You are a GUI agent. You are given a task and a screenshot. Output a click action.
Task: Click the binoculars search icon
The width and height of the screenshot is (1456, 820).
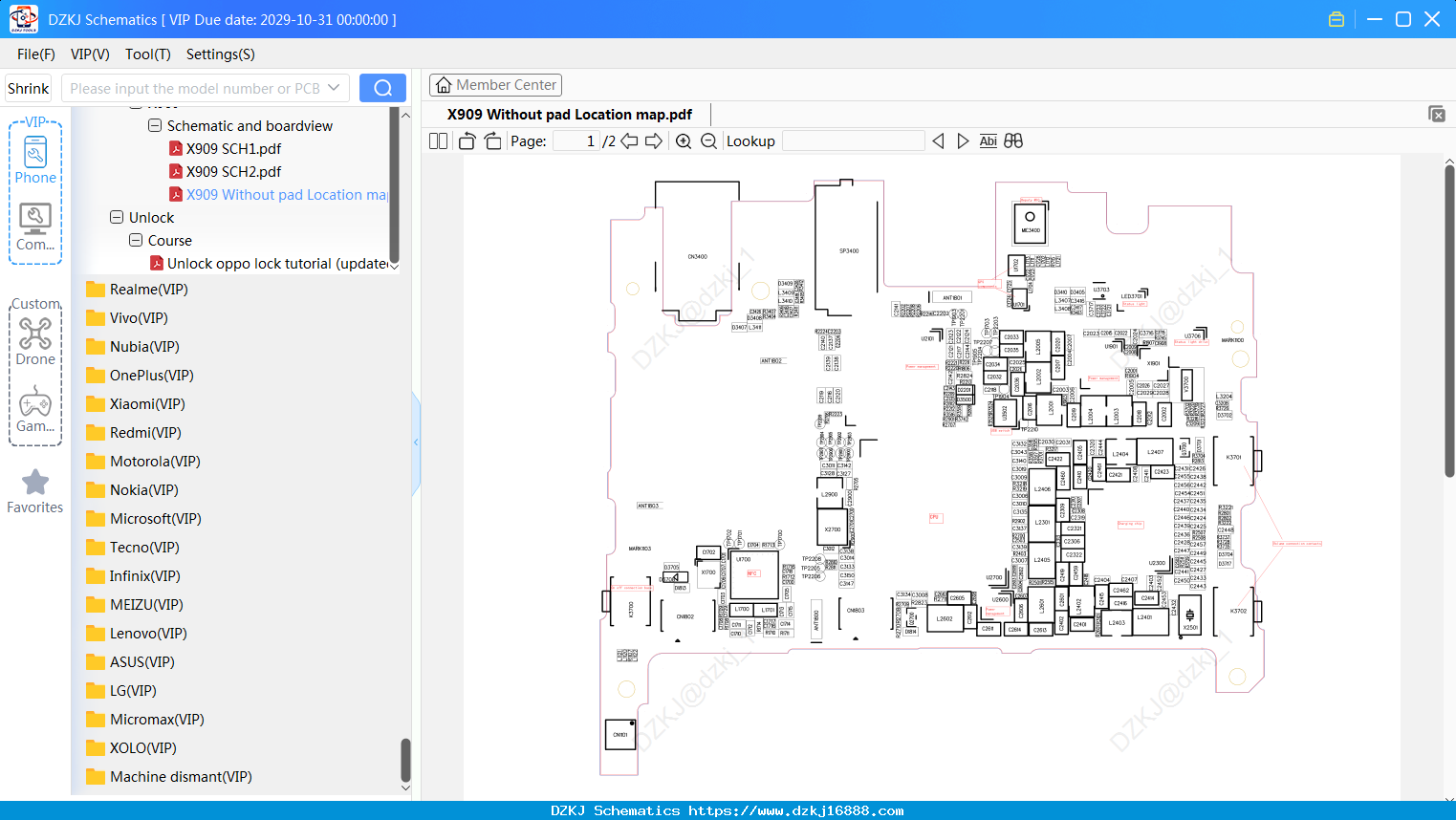[x=1013, y=141]
